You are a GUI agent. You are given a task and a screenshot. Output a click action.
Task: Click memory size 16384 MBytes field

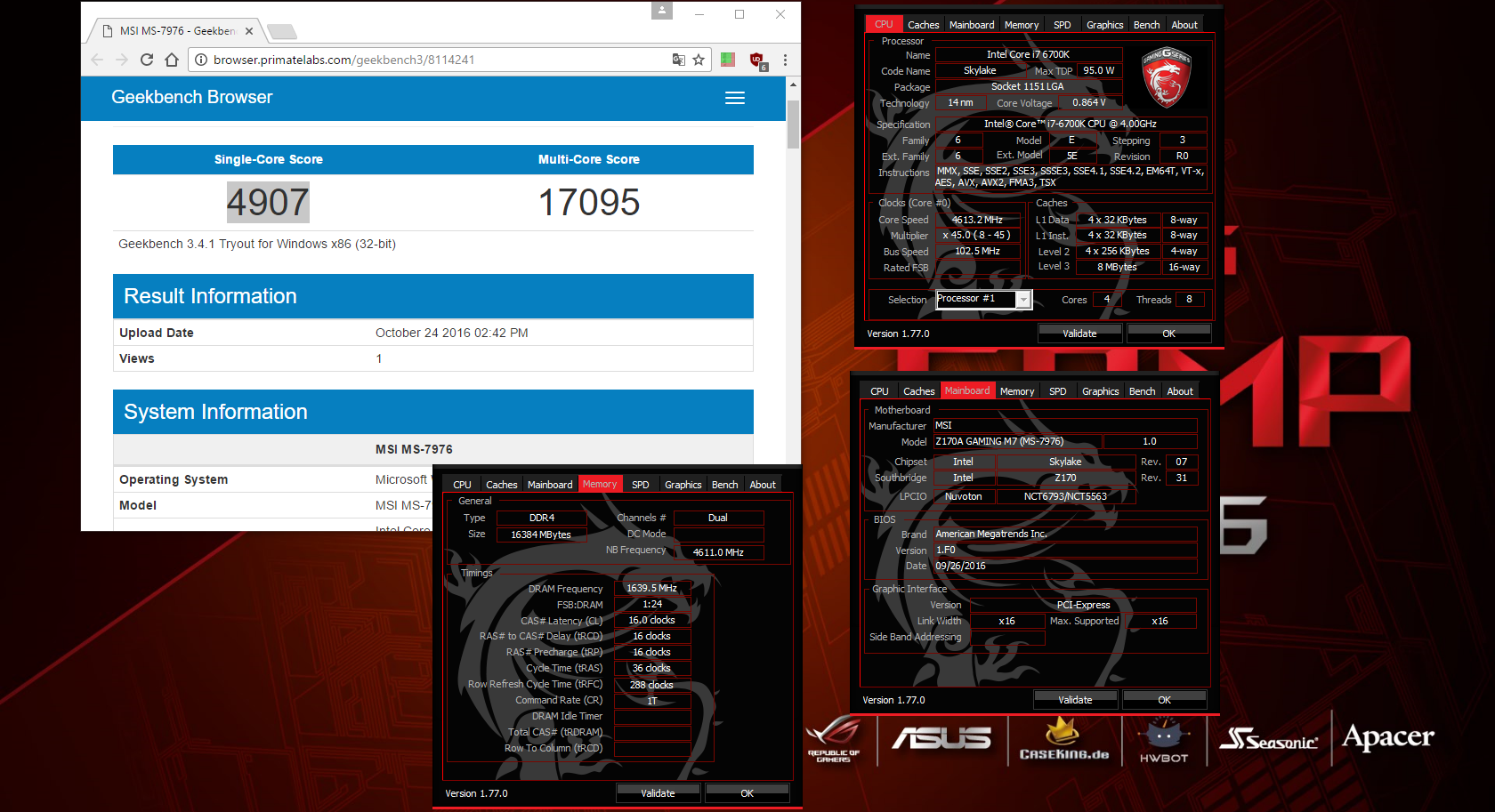tap(541, 535)
